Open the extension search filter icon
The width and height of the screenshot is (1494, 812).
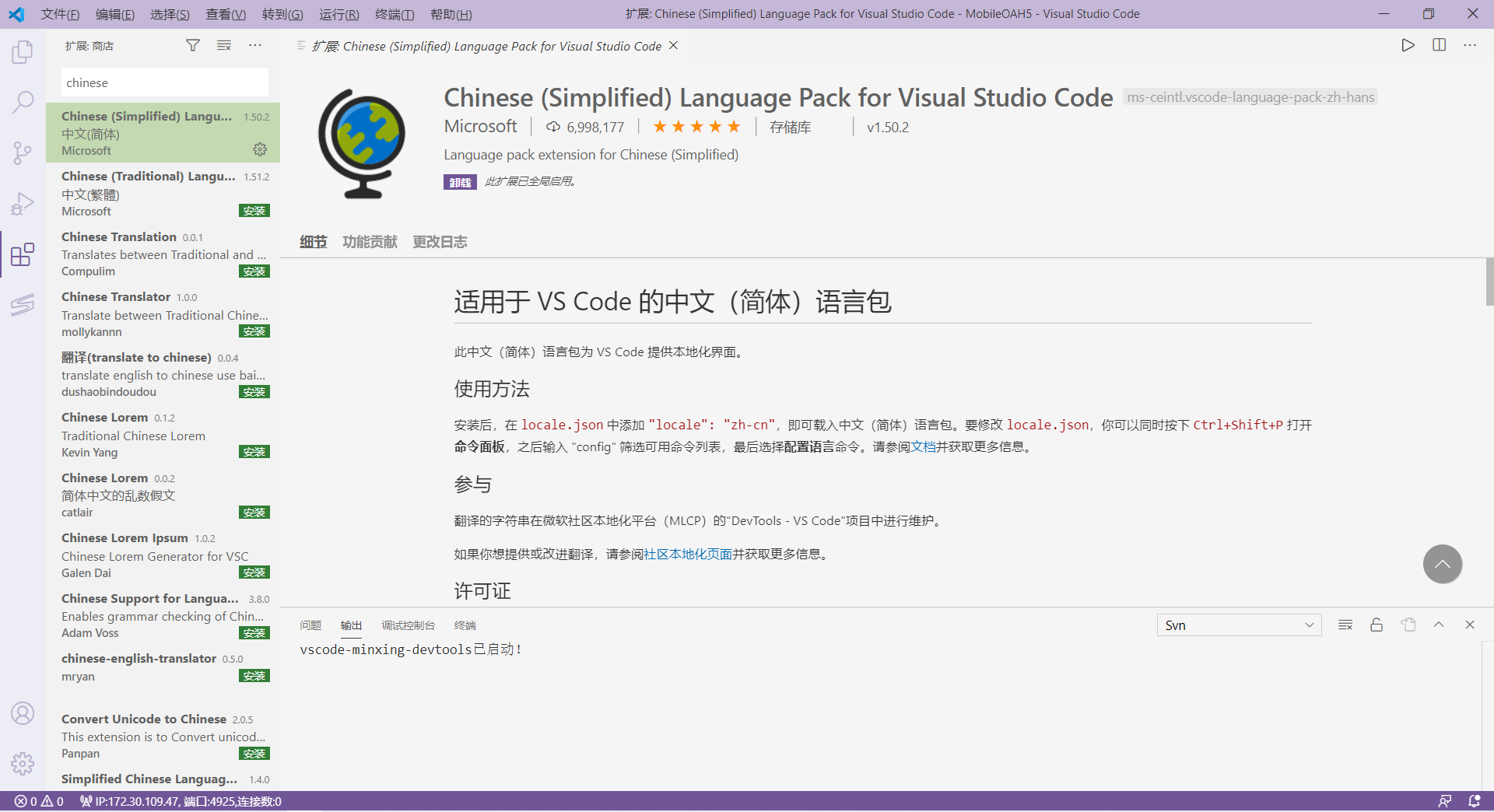192,45
